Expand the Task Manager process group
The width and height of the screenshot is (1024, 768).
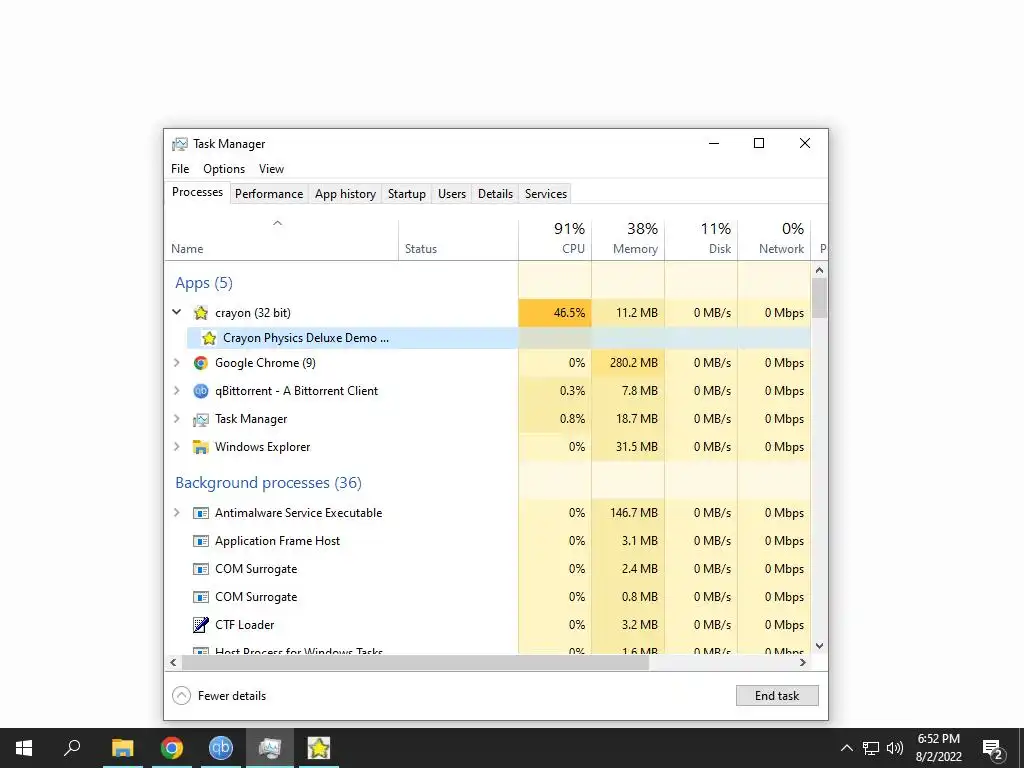point(176,419)
